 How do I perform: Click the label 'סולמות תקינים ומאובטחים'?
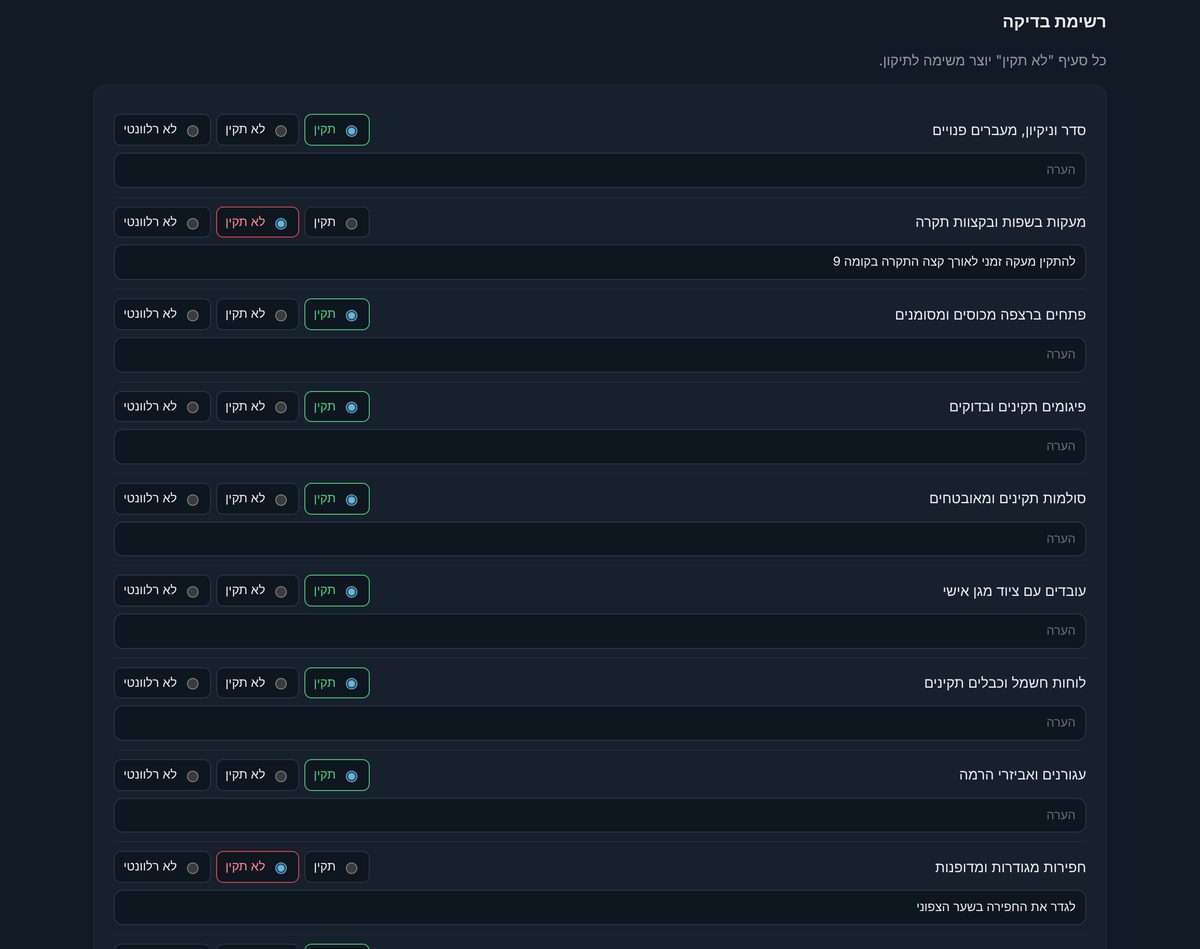(x=1007, y=499)
